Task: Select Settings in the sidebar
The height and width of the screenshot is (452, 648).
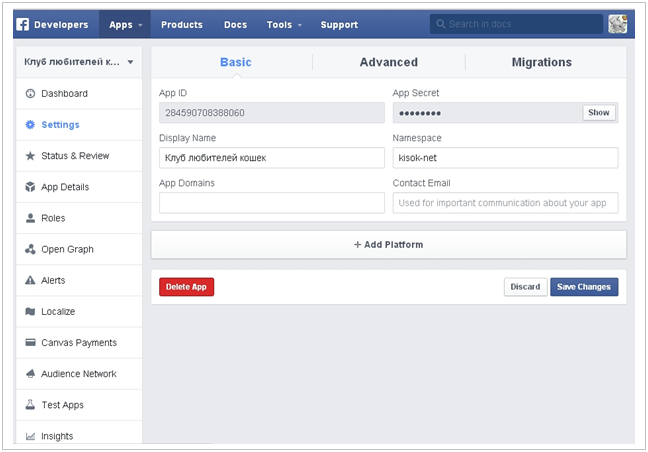Action: (79, 124)
